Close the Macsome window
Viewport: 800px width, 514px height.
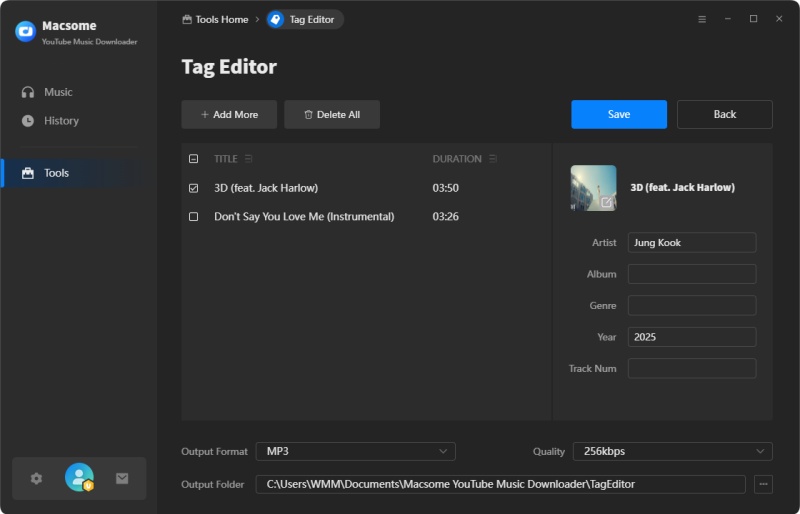coord(779,19)
